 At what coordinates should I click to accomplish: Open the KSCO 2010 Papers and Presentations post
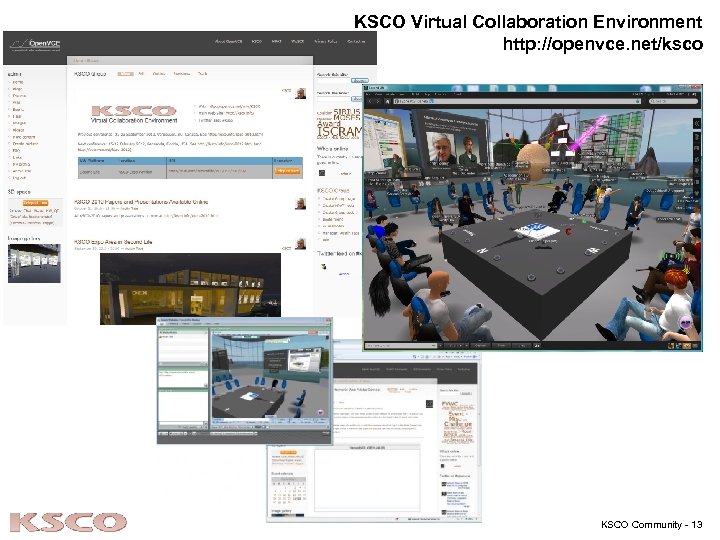[141, 202]
